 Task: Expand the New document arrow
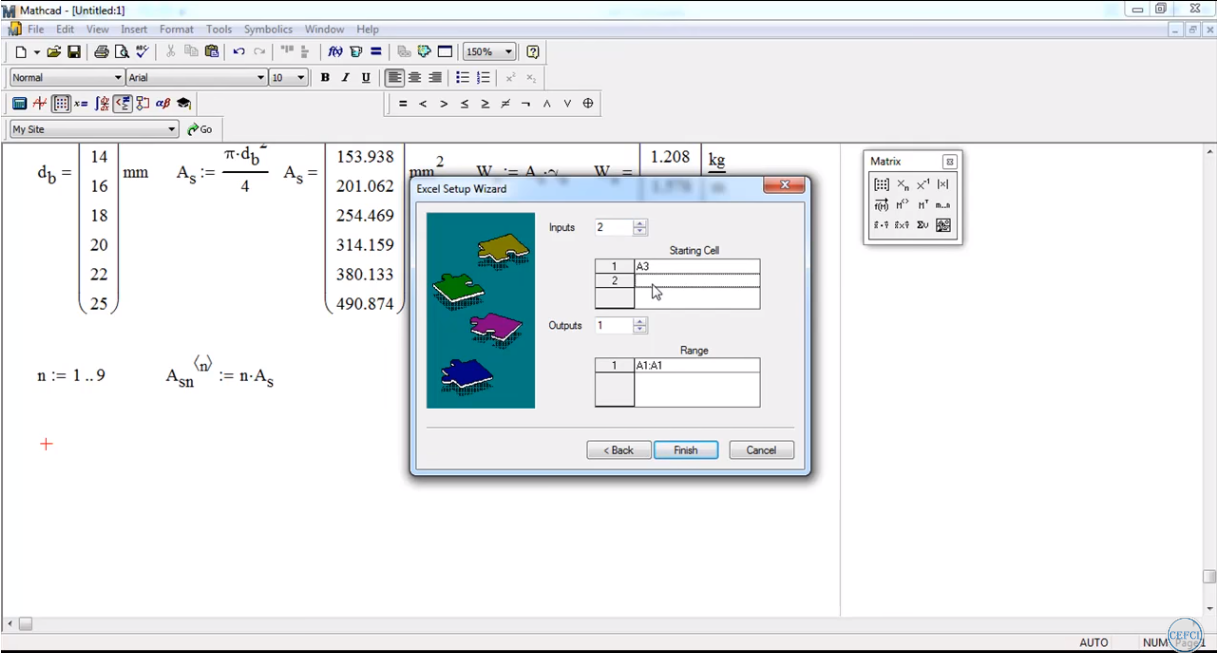click(37, 52)
